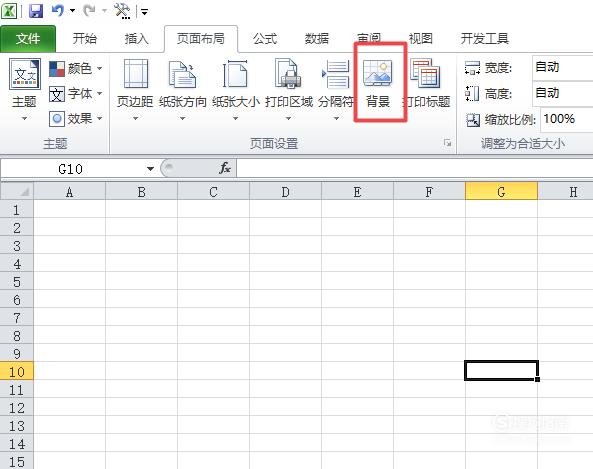The height and width of the screenshot is (469, 593).
Task: Click the 纸张方向 orientation button
Action: point(183,90)
